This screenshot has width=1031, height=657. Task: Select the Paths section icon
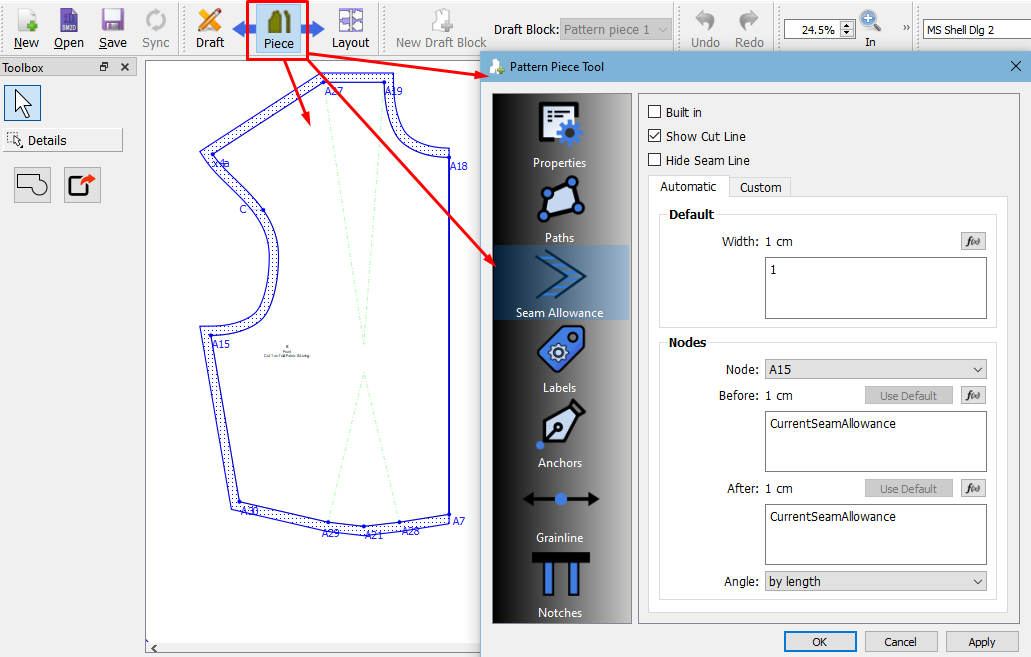[559, 208]
